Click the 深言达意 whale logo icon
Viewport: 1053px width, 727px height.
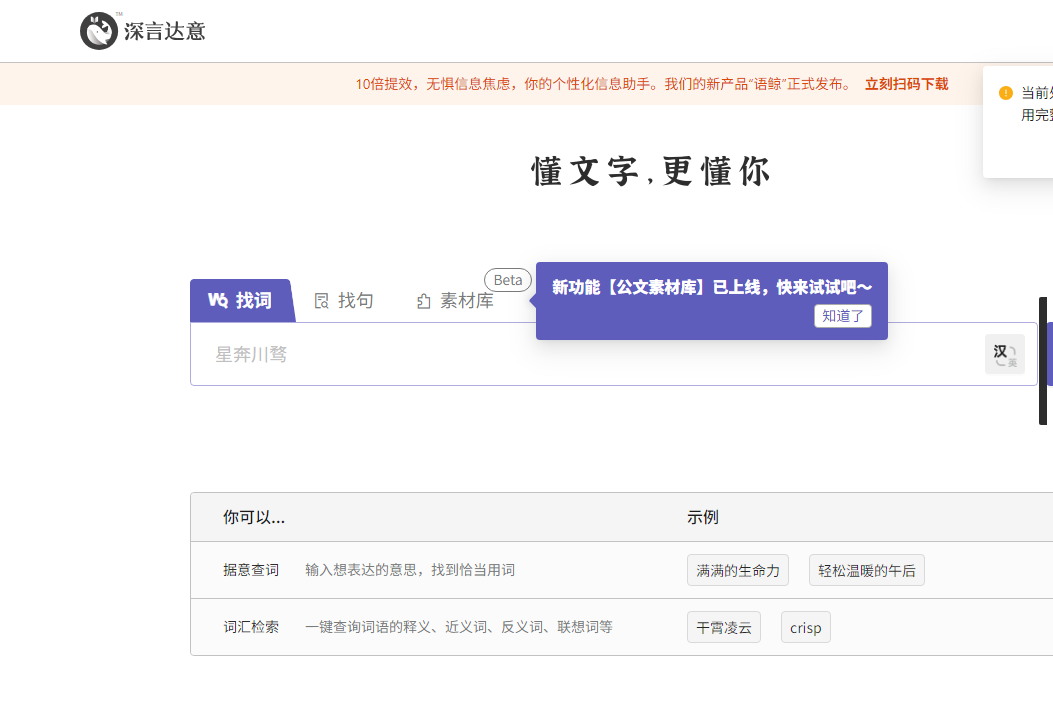99,31
